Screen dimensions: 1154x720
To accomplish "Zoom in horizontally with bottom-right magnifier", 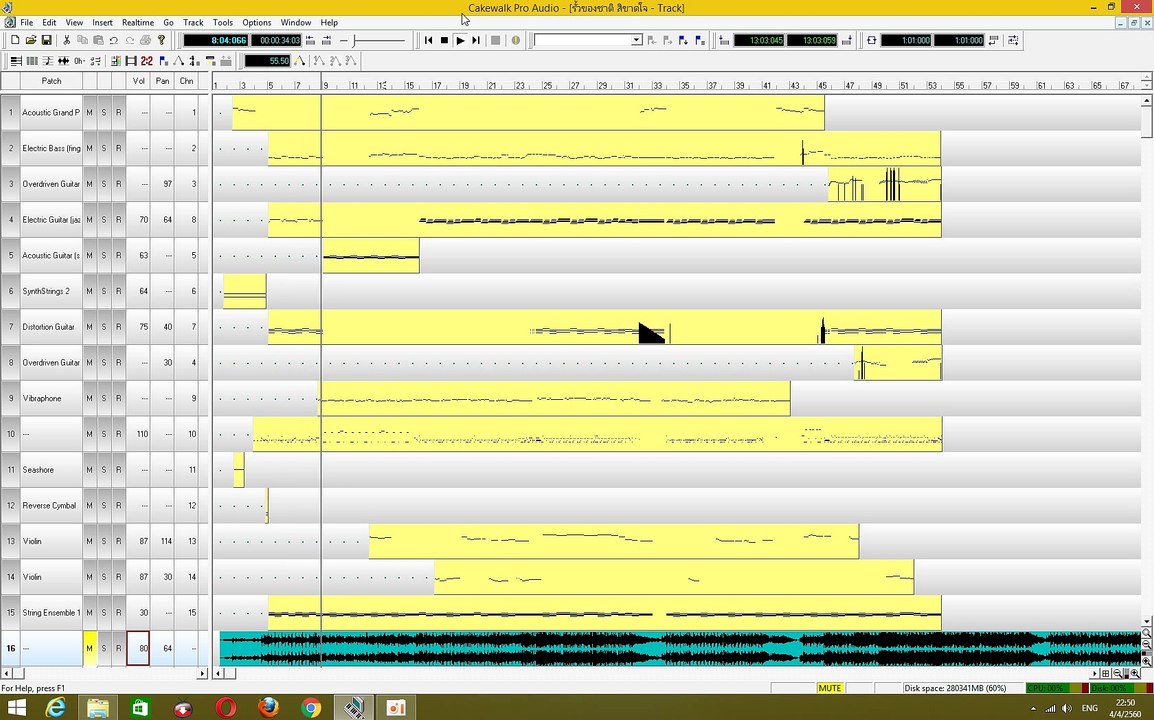I will tap(1136, 674).
